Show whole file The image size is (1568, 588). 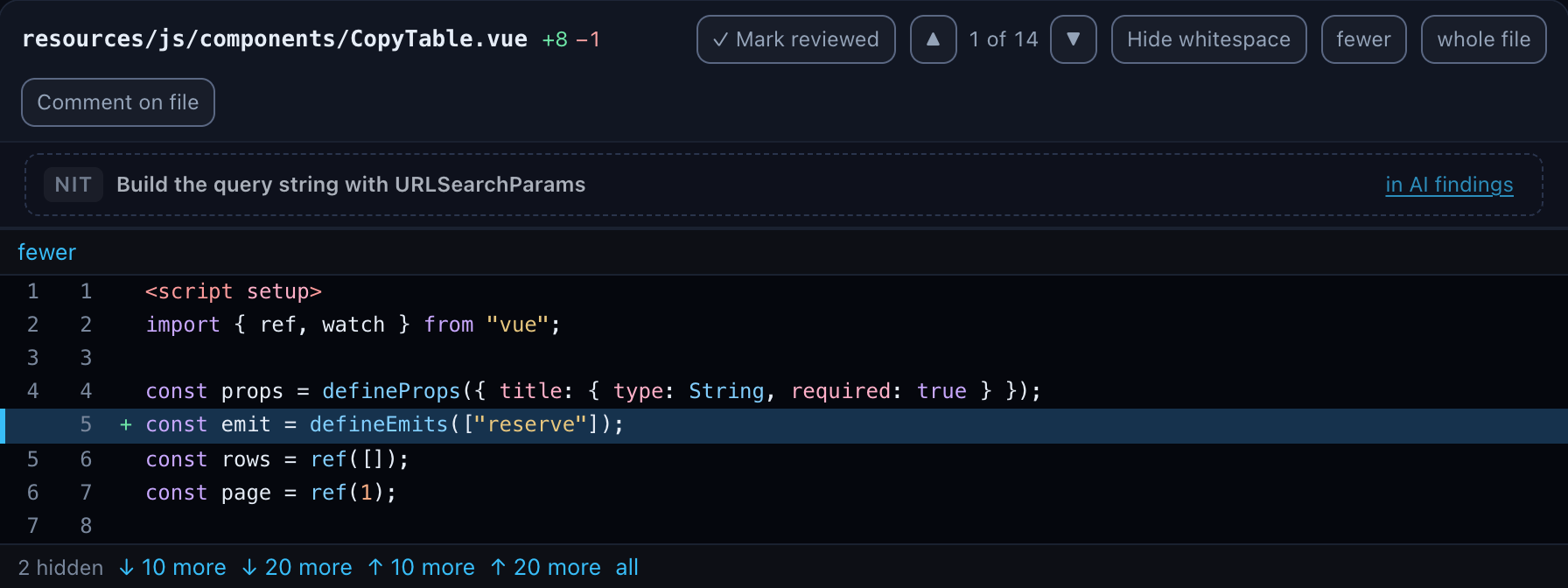click(1483, 39)
